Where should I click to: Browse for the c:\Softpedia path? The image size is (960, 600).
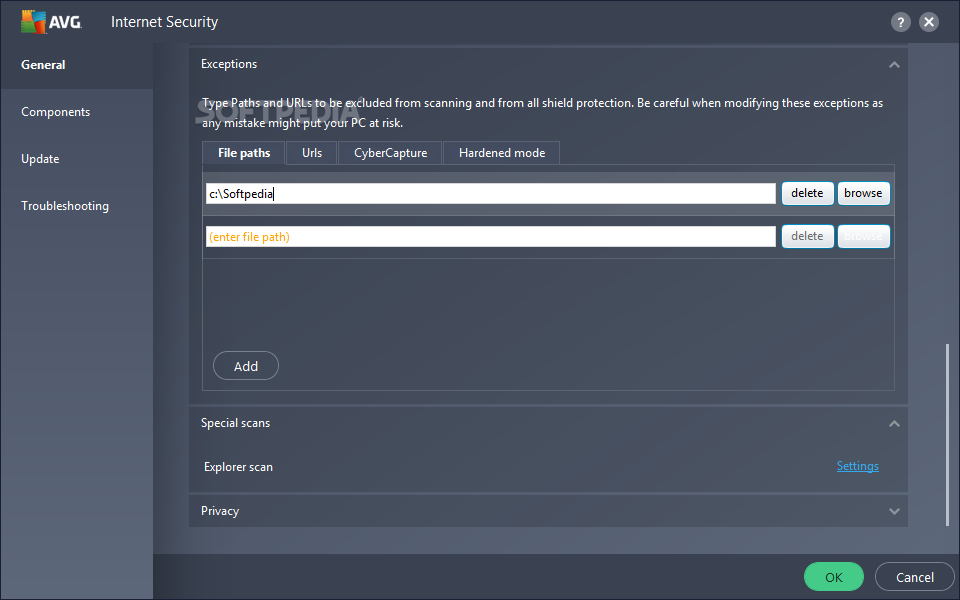(863, 193)
